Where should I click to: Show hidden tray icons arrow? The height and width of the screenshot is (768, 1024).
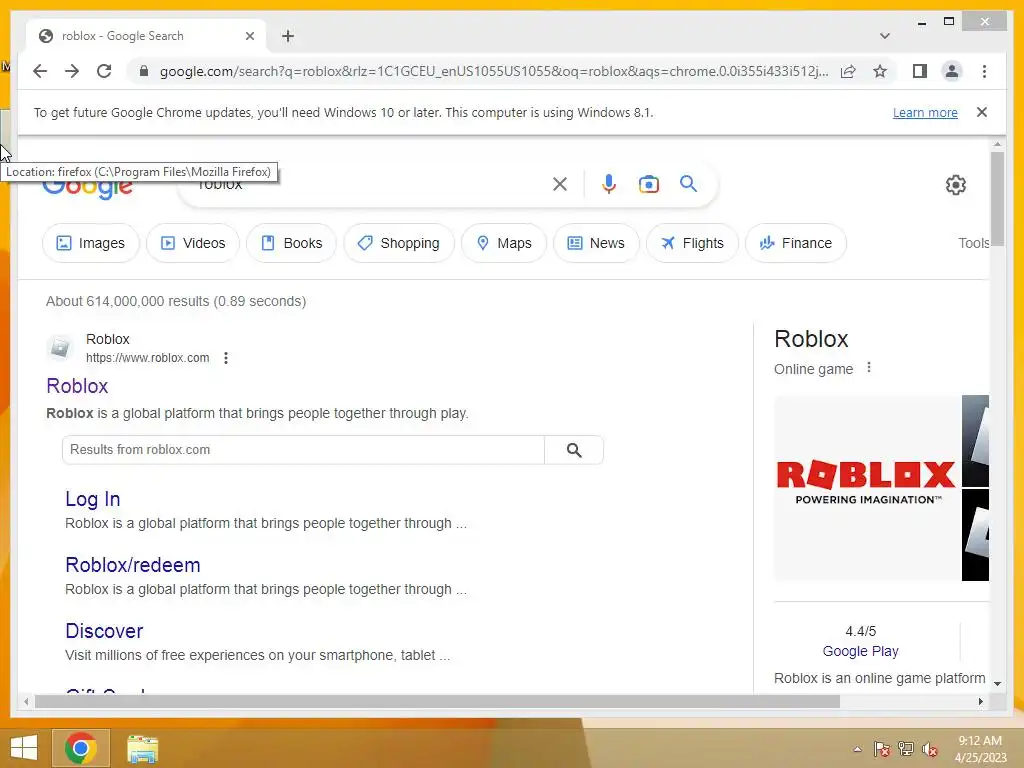pyautogui.click(x=857, y=749)
